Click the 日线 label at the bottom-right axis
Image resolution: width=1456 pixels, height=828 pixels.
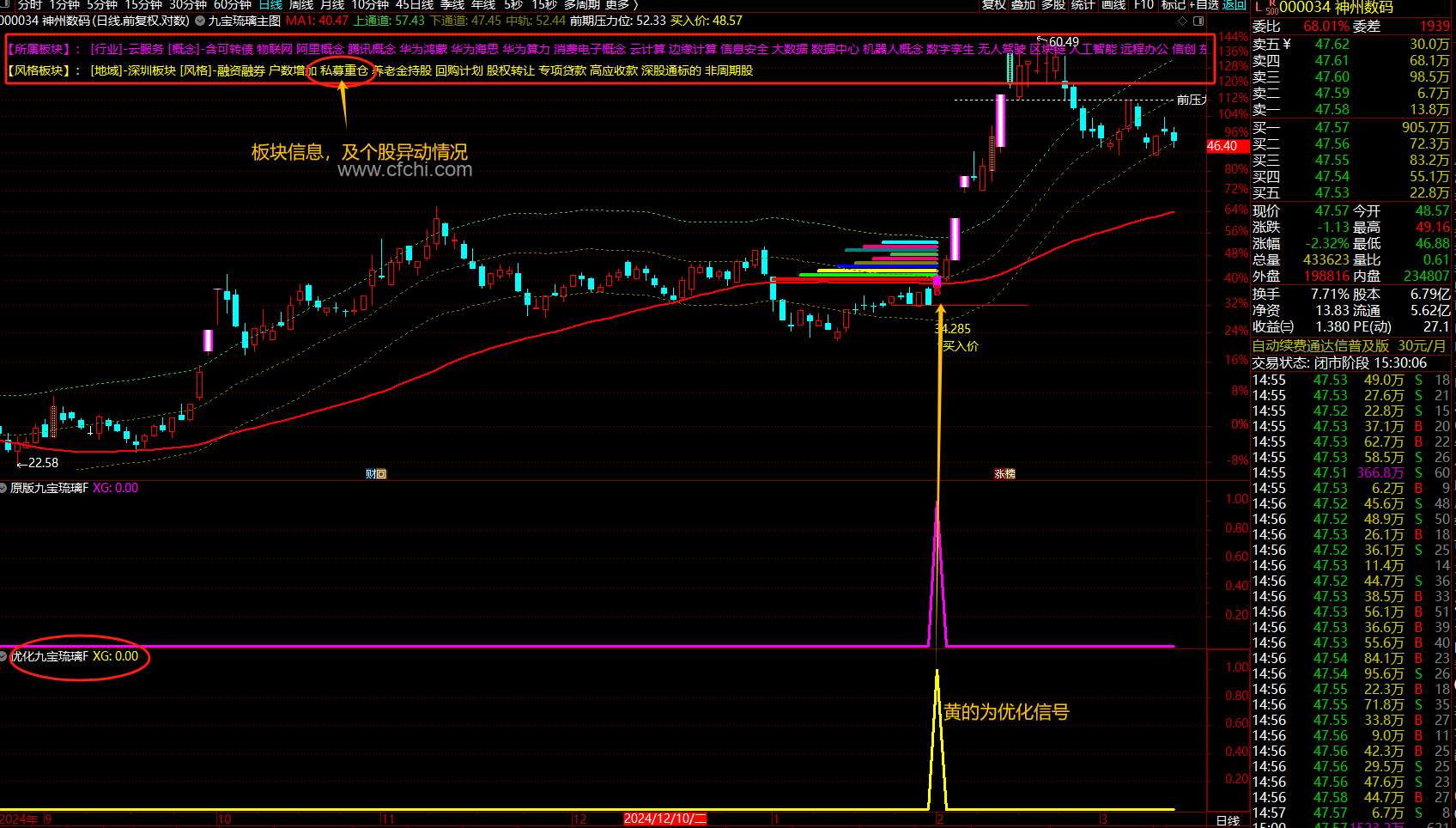click(x=1228, y=820)
